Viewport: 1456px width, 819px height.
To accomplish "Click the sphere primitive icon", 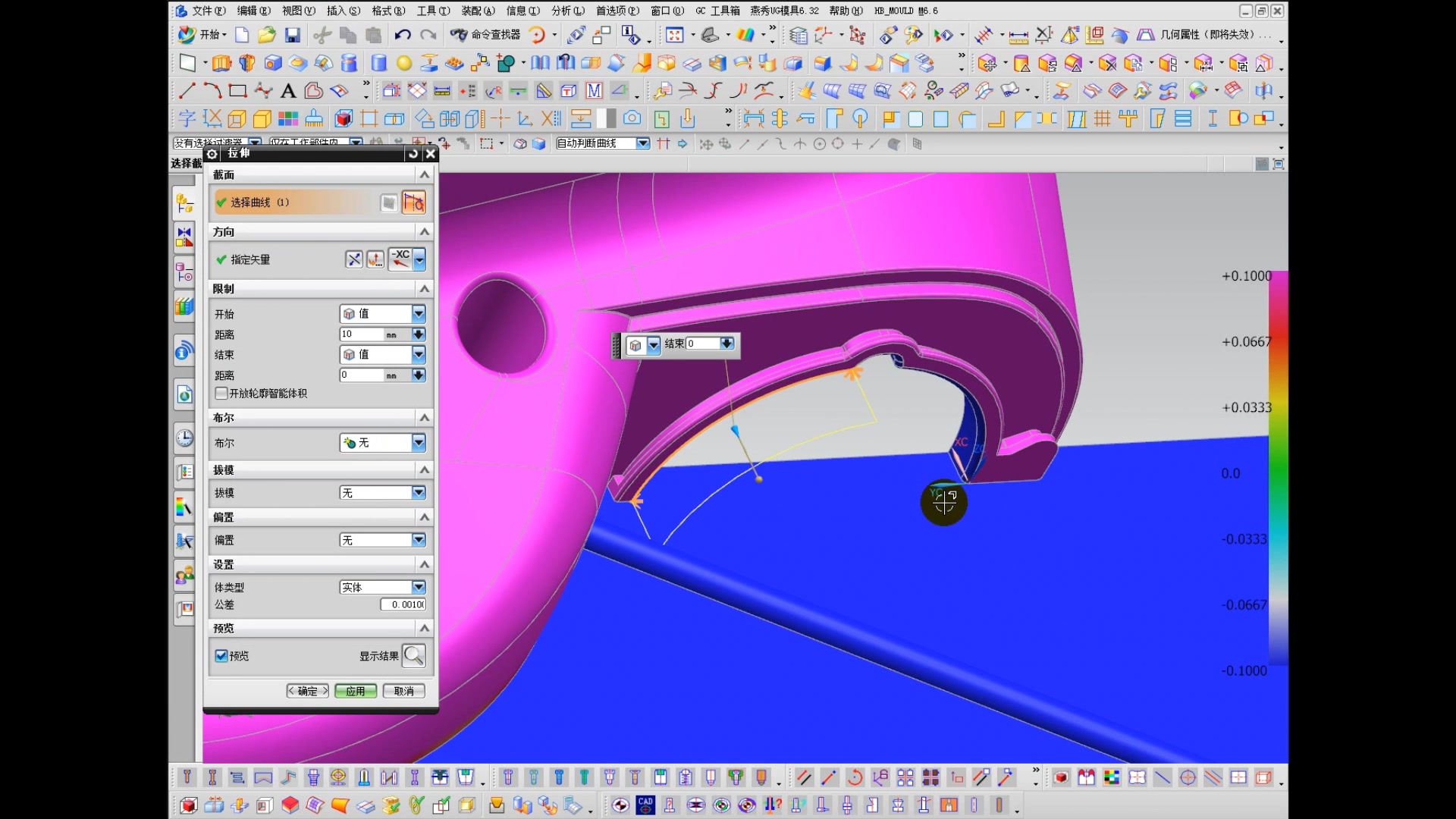I will 404,63.
